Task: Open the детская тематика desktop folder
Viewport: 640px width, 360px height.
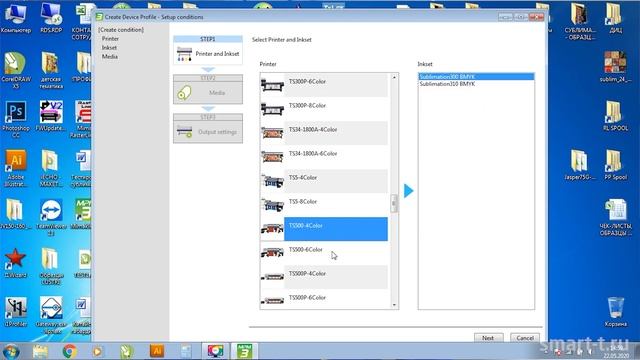Action: [x=51, y=70]
